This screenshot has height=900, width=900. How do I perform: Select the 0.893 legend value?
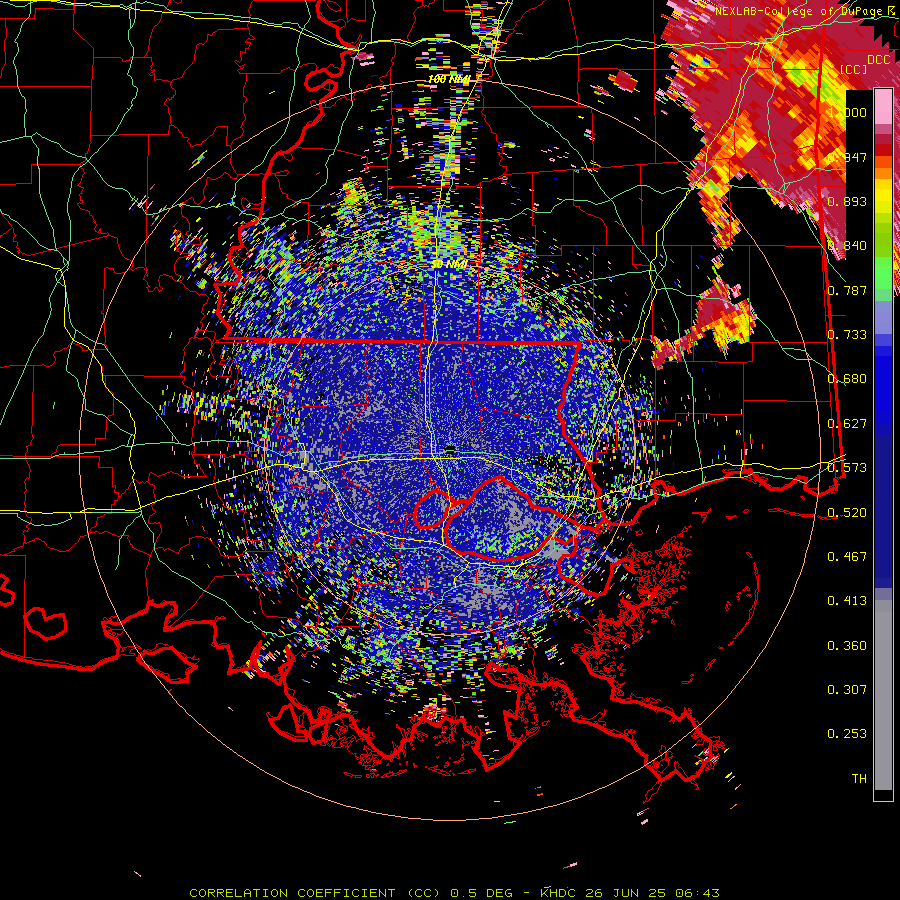pos(847,201)
